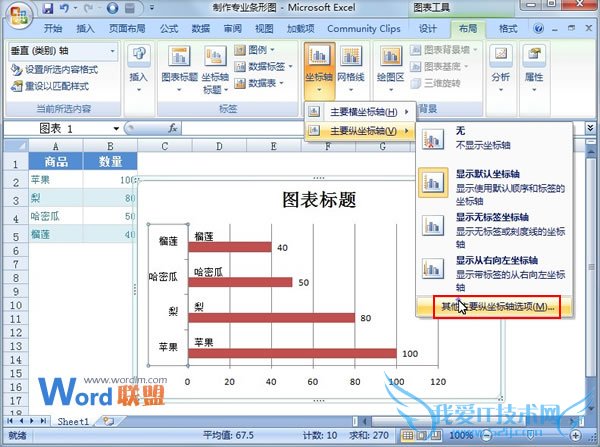Viewport: 600px width, 447px height.
Task: Click the red bar for 梨 80
Action: click(272, 317)
